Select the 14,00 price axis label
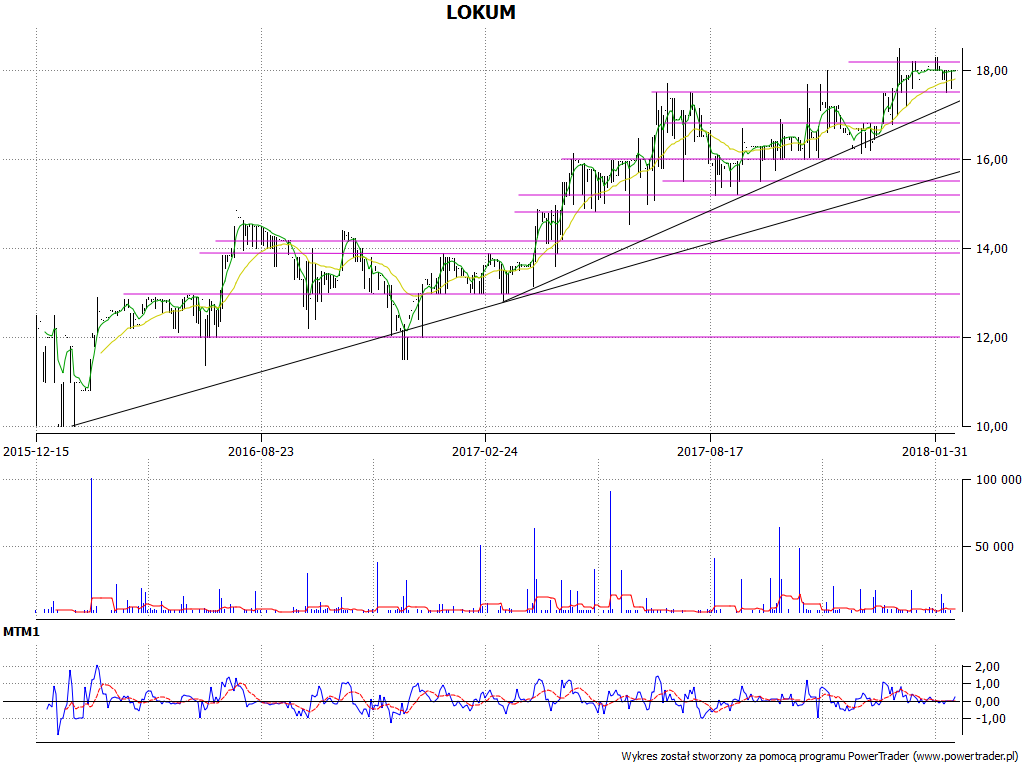Image resolution: width=1024 pixels, height=768 pixels. click(991, 249)
